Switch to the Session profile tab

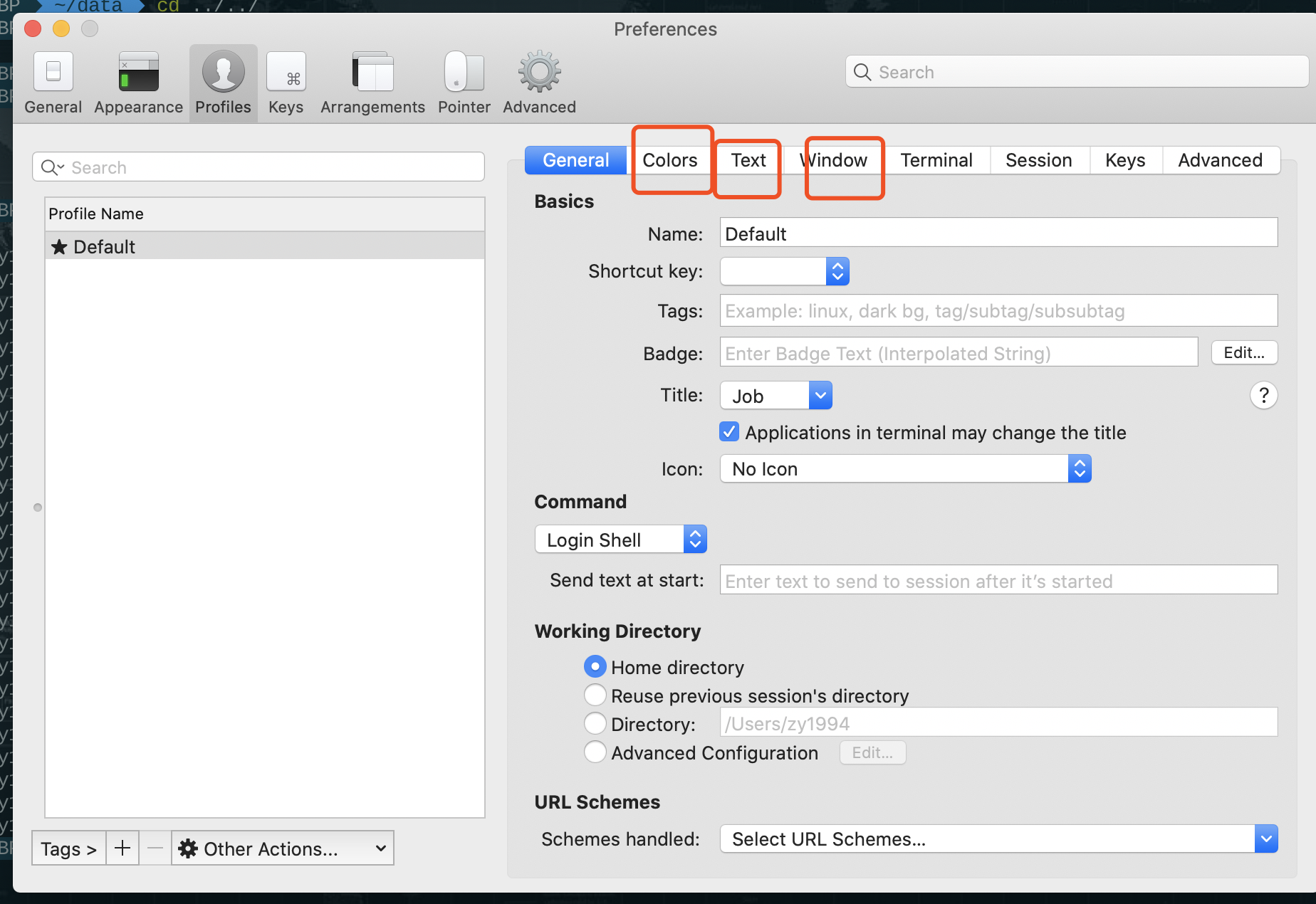click(1039, 160)
